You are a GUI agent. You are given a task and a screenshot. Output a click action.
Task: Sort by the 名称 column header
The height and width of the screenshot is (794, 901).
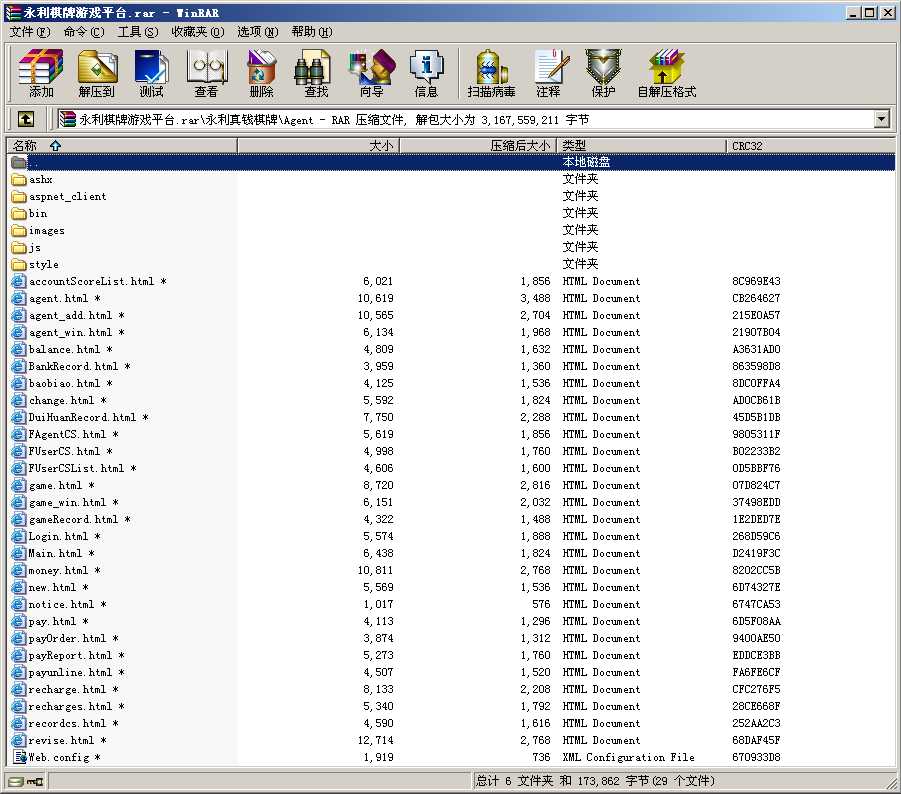[122, 146]
